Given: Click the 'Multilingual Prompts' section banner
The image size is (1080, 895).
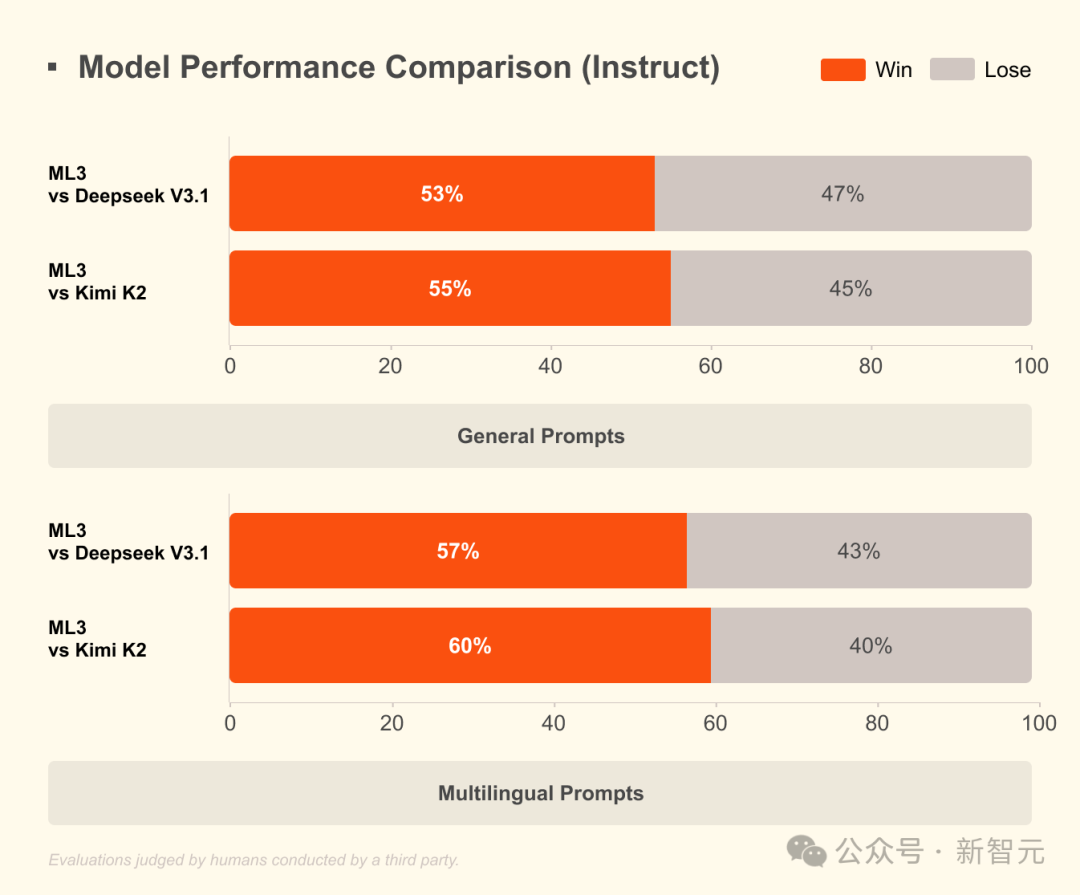Looking at the screenshot, I should coord(540,793).
